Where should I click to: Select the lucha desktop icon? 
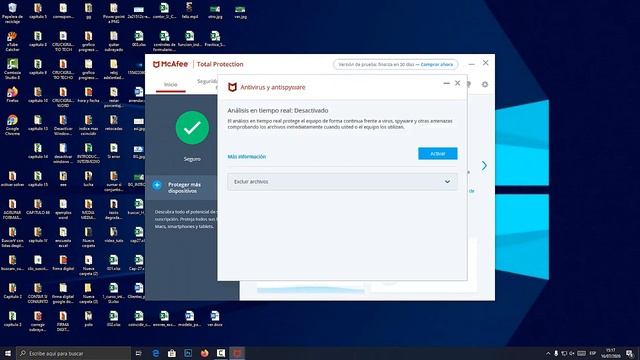click(x=88, y=178)
